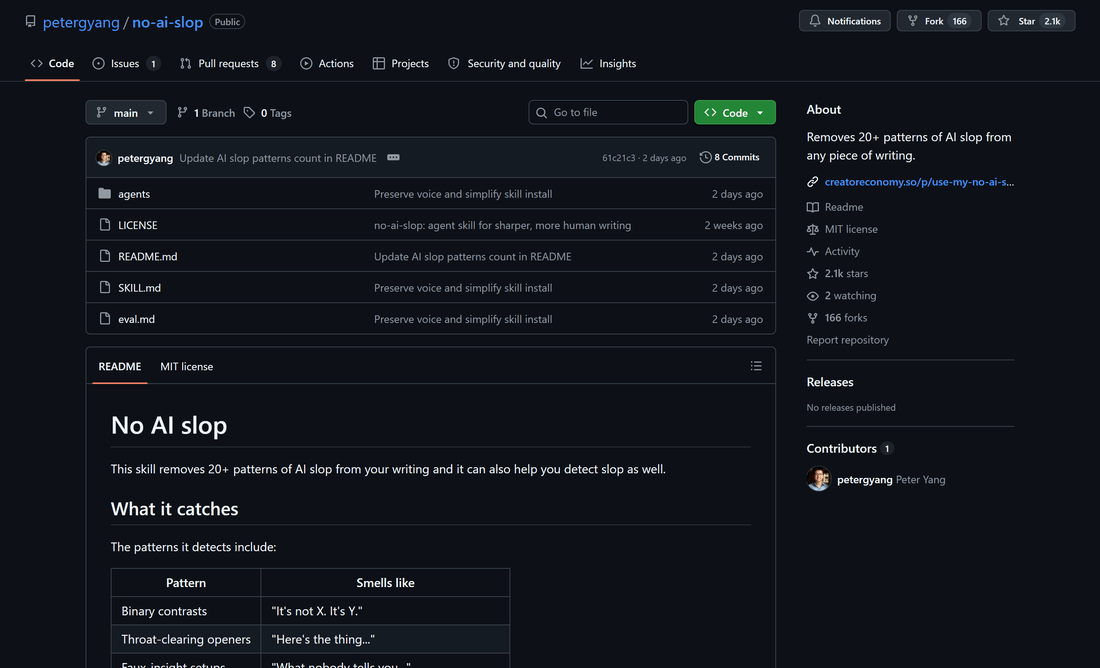Viewport: 1100px width, 668px height.
Task: Click Peter Yang's contributor avatar
Action: pos(818,479)
